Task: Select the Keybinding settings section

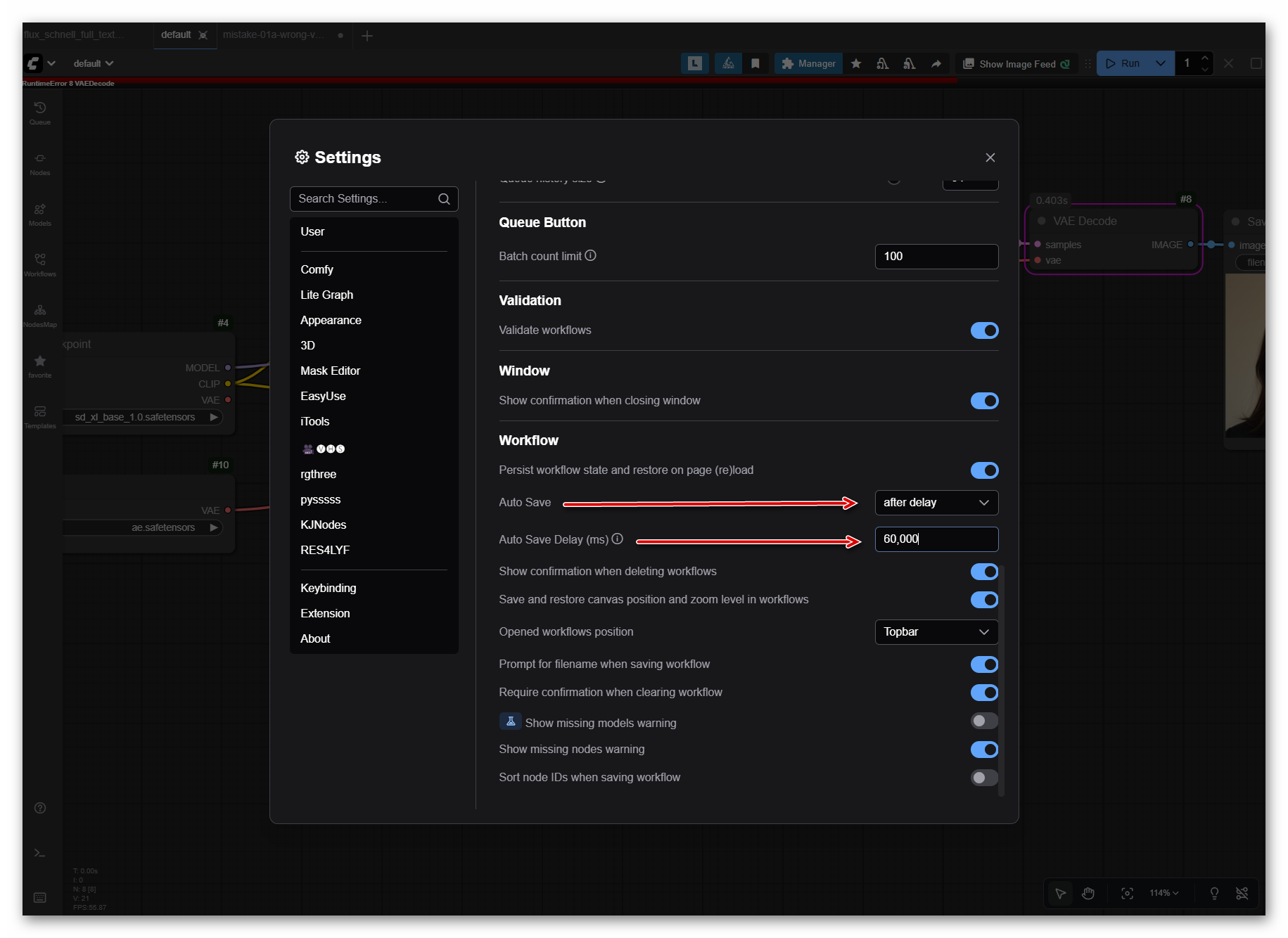Action: click(328, 588)
